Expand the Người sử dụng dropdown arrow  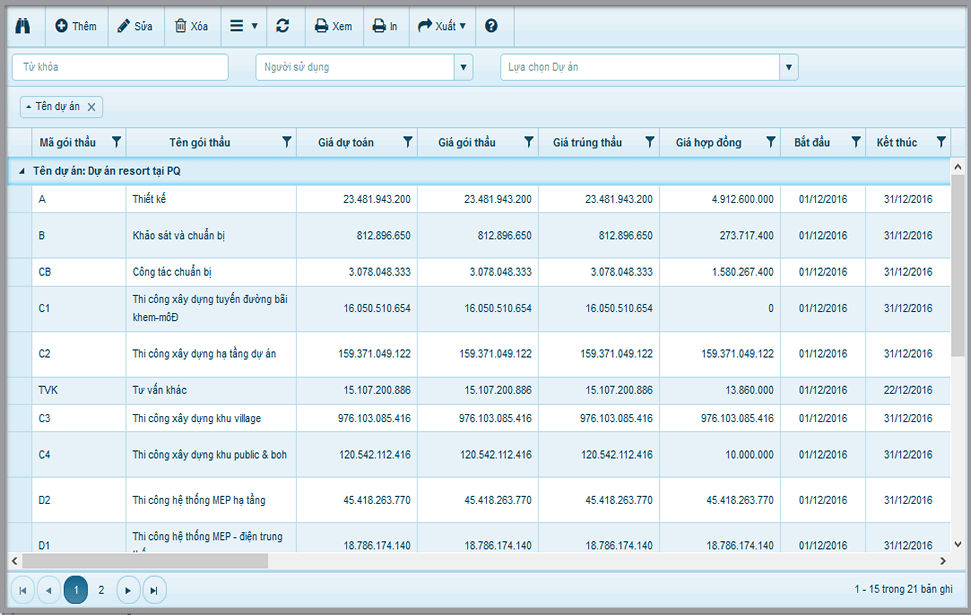(463, 67)
